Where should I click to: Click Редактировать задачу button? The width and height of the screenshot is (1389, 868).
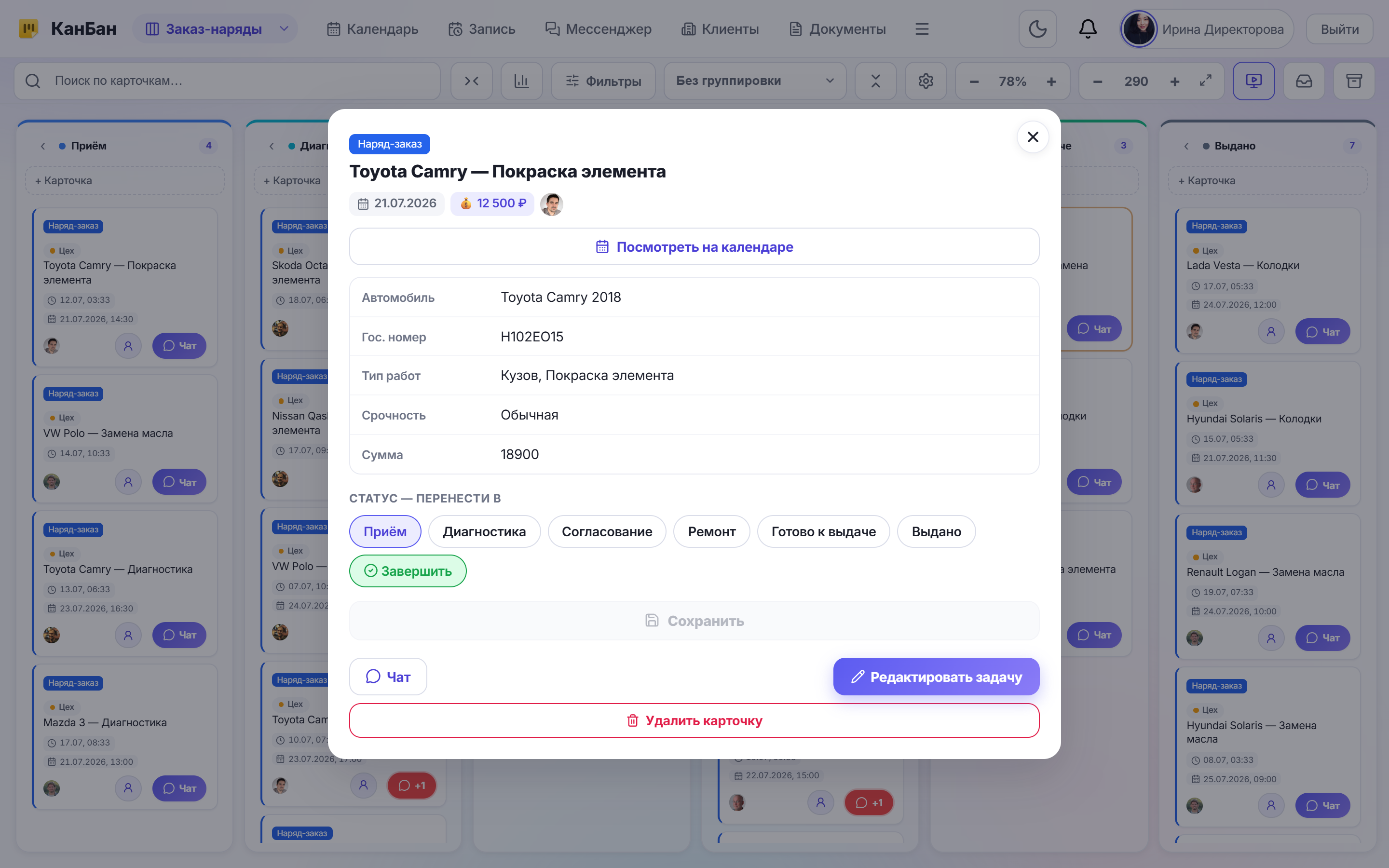936,677
